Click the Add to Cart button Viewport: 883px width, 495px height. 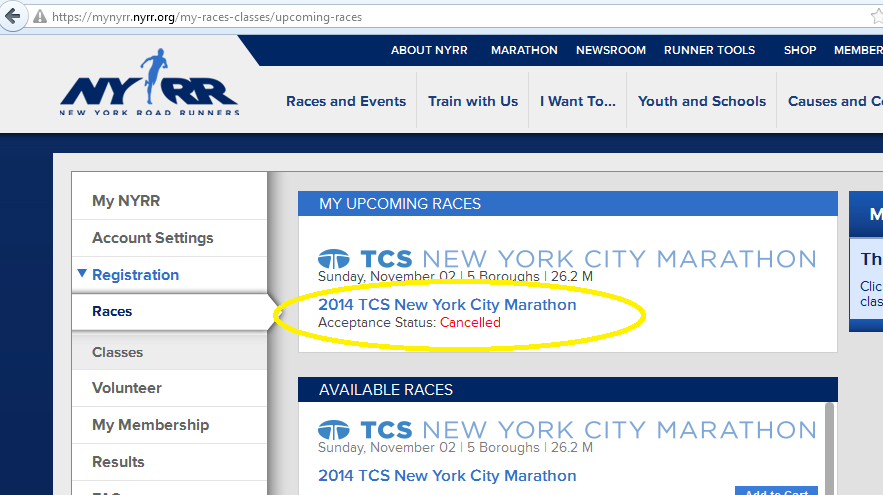[776, 490]
